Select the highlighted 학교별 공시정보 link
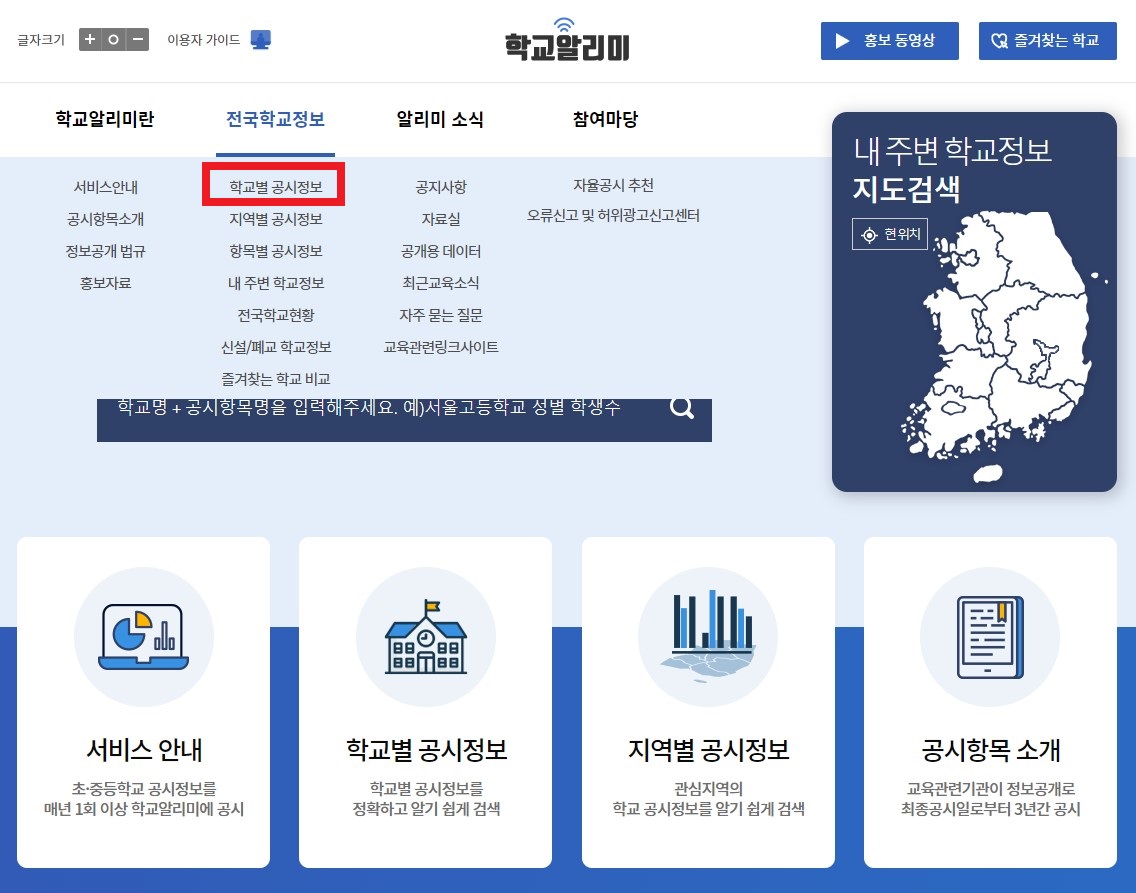 (274, 186)
